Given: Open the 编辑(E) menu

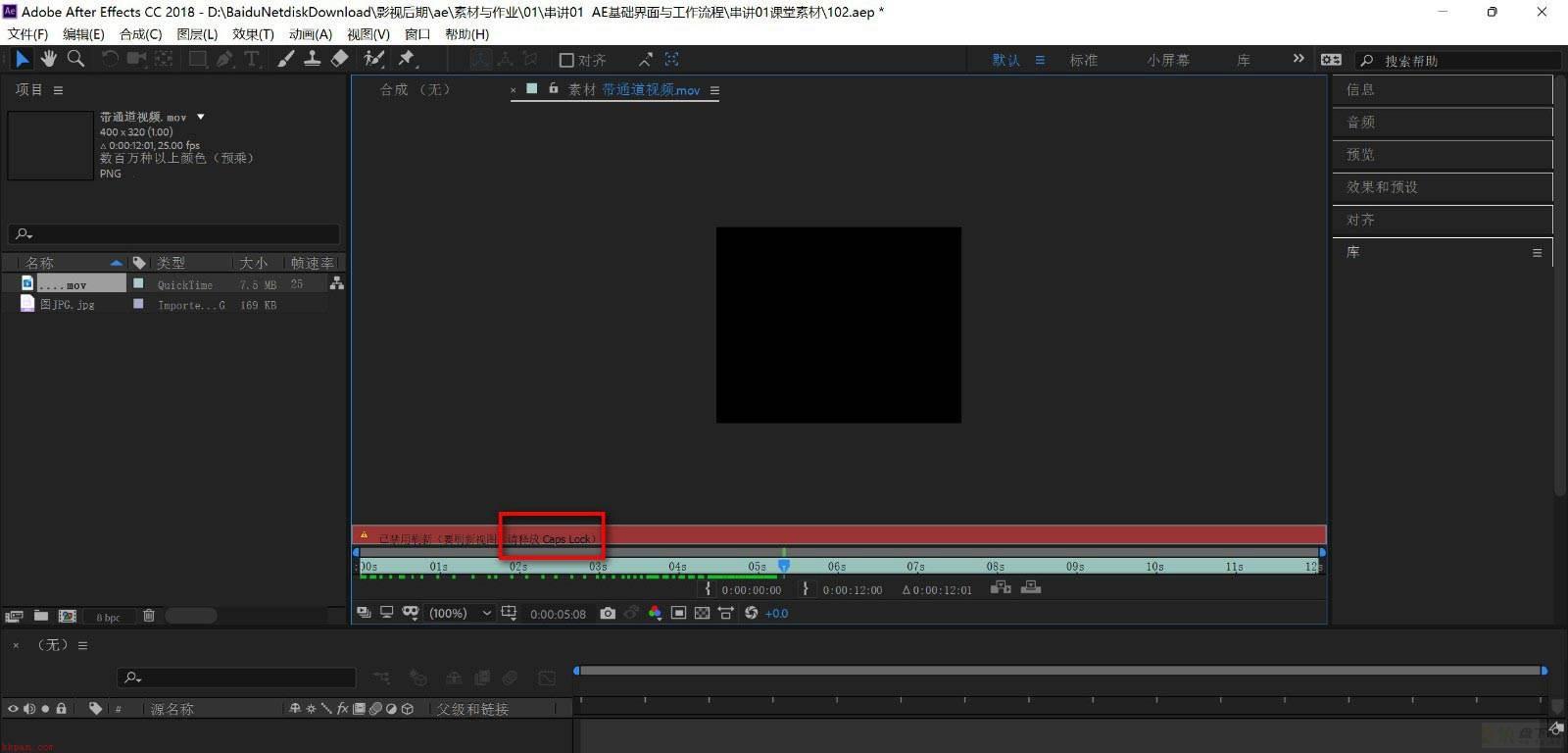Looking at the screenshot, I should [83, 33].
